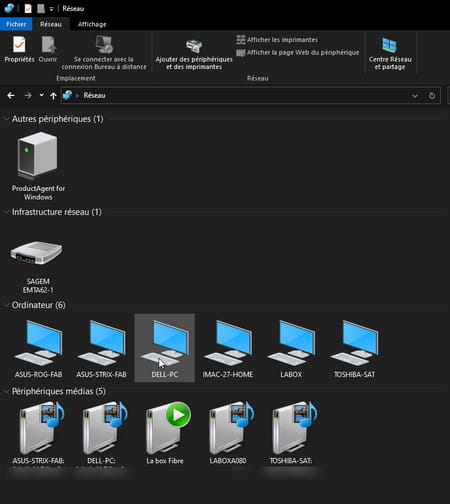Go back with the left arrow
Screen dimensions: 450x504
[11, 96]
